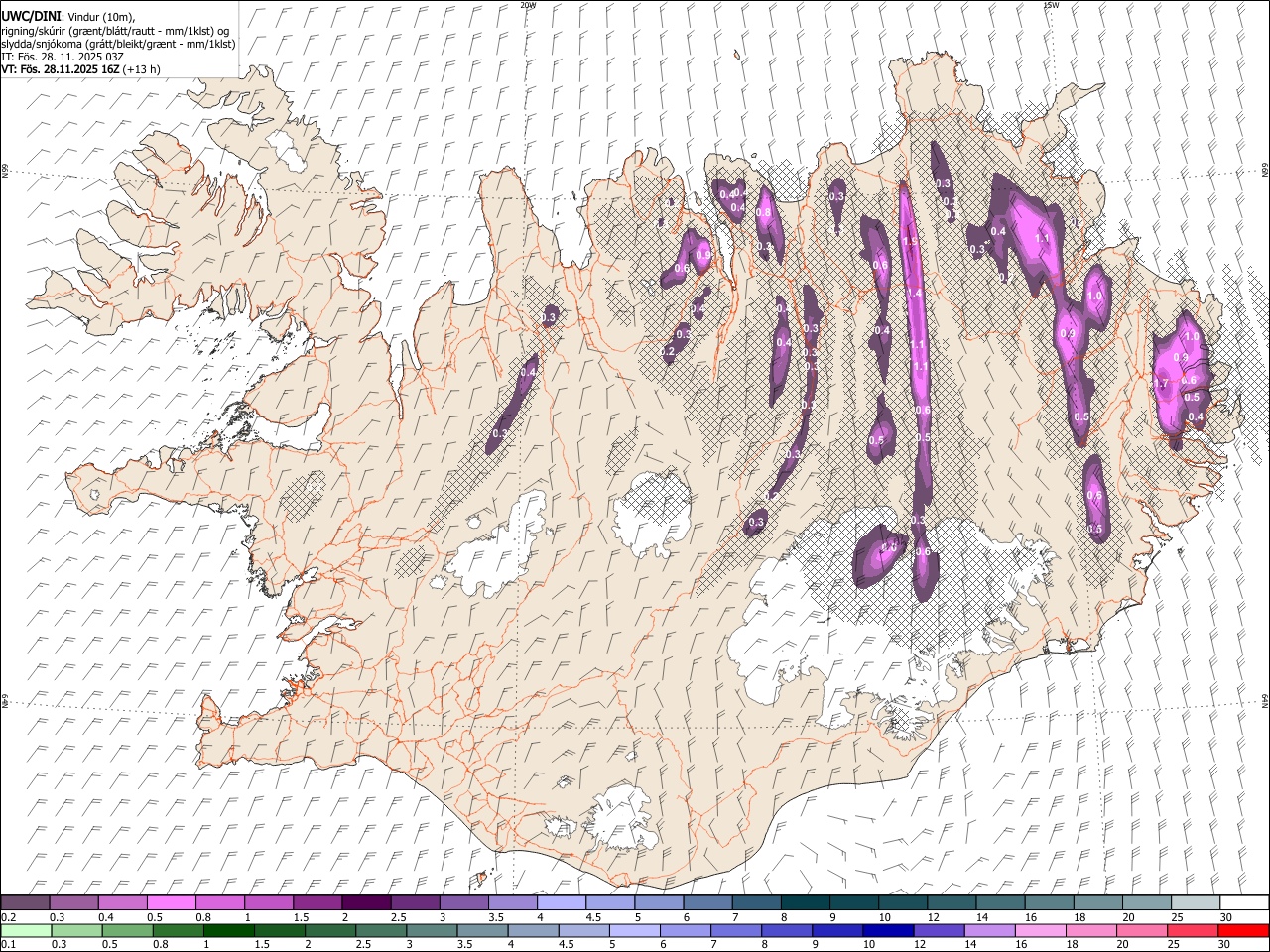Select the light pink 16–18 rain legend swatch
Image resolution: width=1270 pixels, height=952 pixels.
1040,930
